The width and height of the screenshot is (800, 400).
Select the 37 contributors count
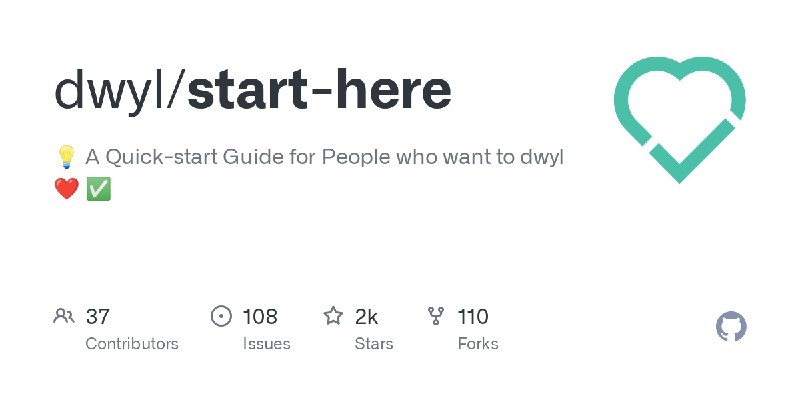tap(97, 317)
